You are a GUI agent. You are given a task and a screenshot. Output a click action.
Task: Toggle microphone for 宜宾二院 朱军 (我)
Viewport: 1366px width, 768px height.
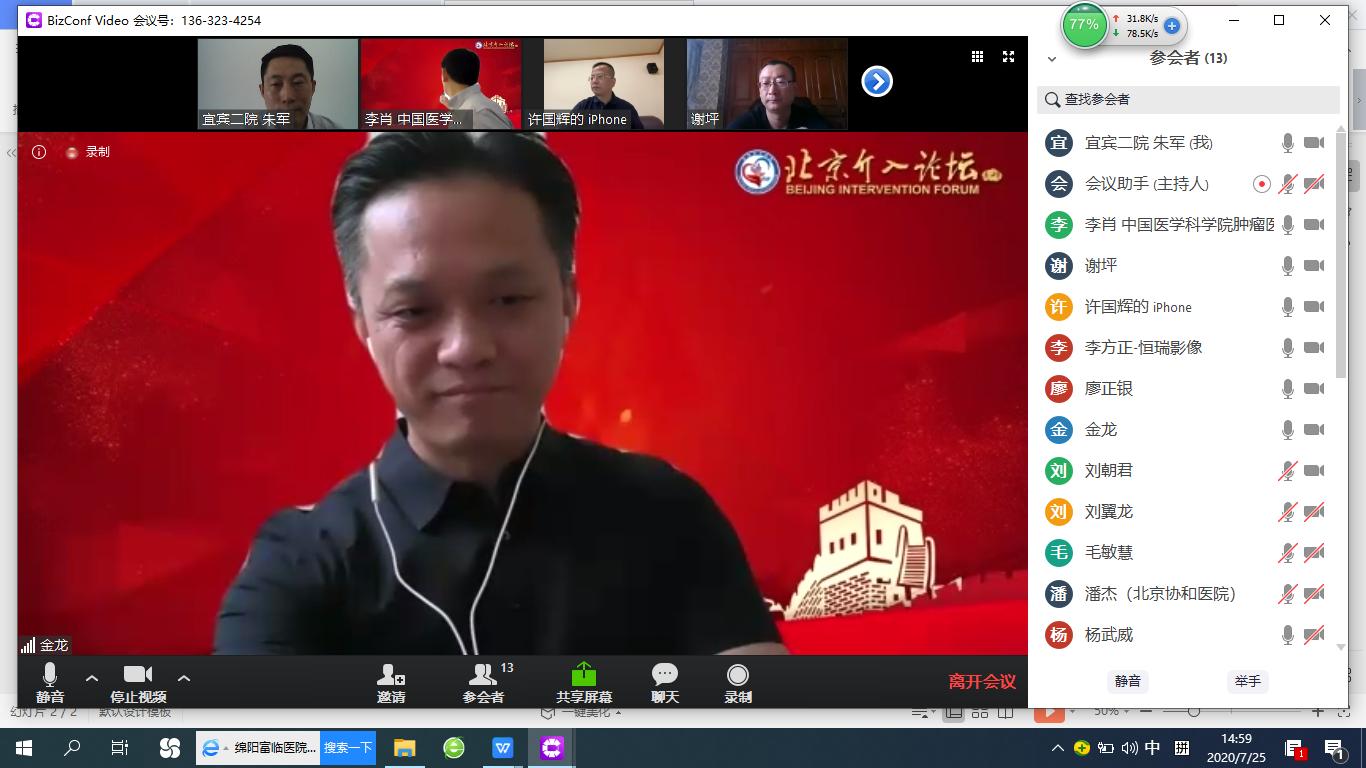tap(1288, 143)
